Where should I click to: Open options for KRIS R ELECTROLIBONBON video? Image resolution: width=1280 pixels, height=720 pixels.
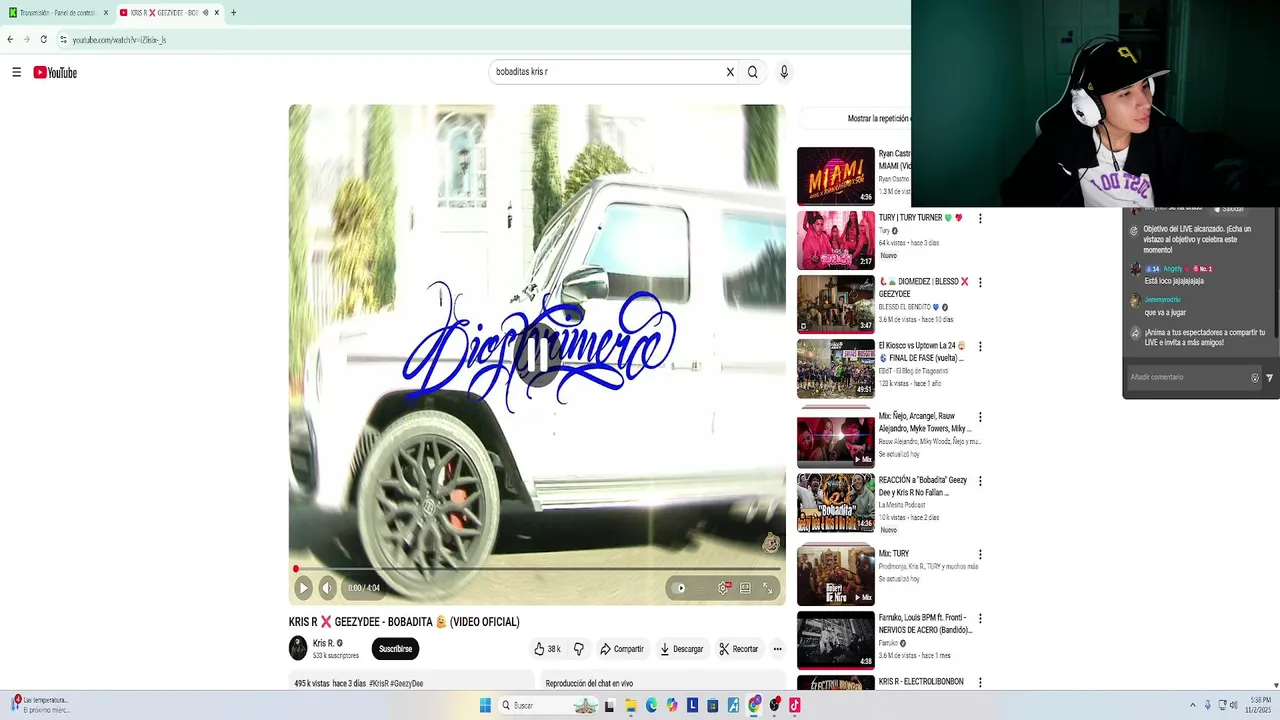click(980, 683)
